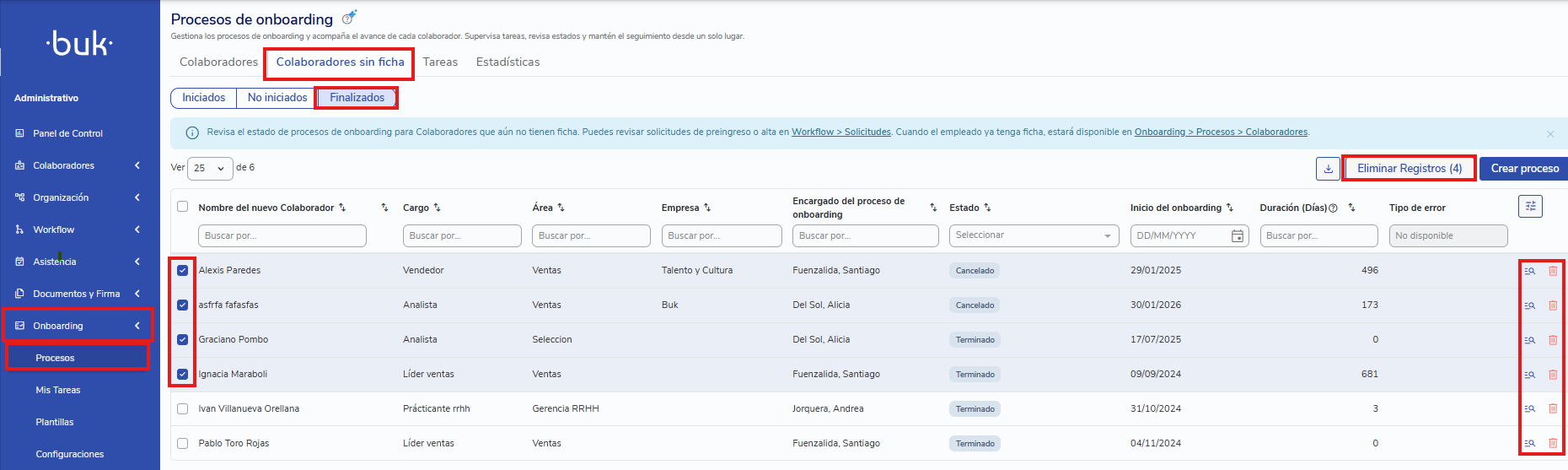
Task: Uncheck Graciano Pombo checkbox
Action: click(x=183, y=340)
